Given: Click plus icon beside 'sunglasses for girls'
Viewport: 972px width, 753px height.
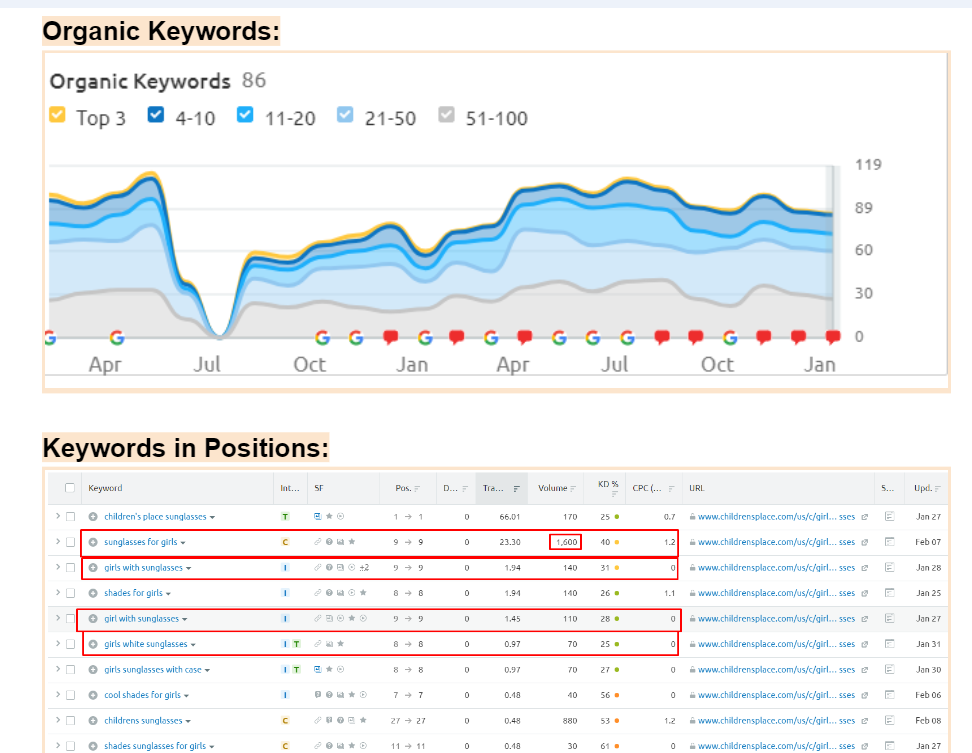Looking at the screenshot, I should (x=93, y=542).
